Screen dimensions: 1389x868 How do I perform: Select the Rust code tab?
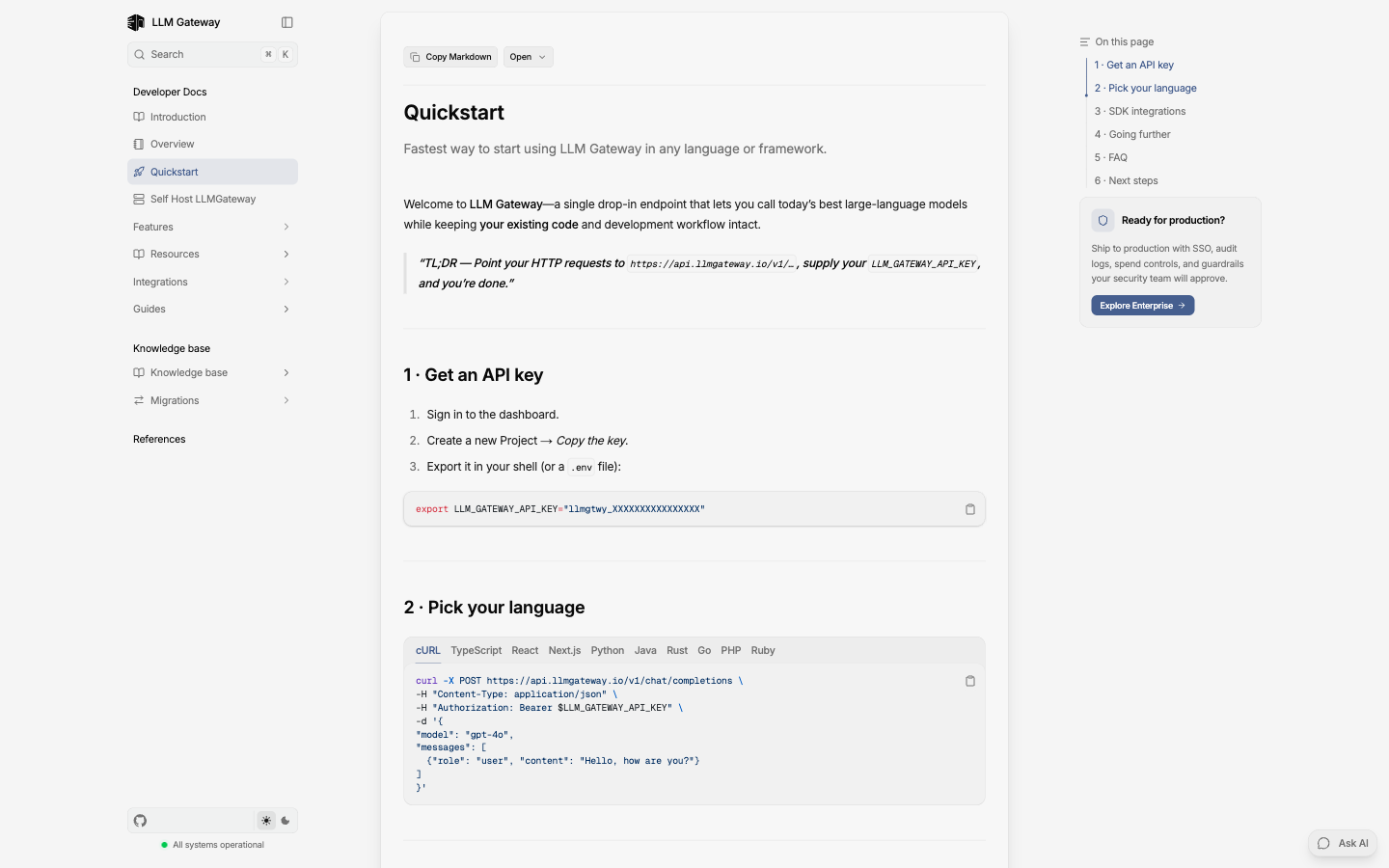tap(677, 651)
